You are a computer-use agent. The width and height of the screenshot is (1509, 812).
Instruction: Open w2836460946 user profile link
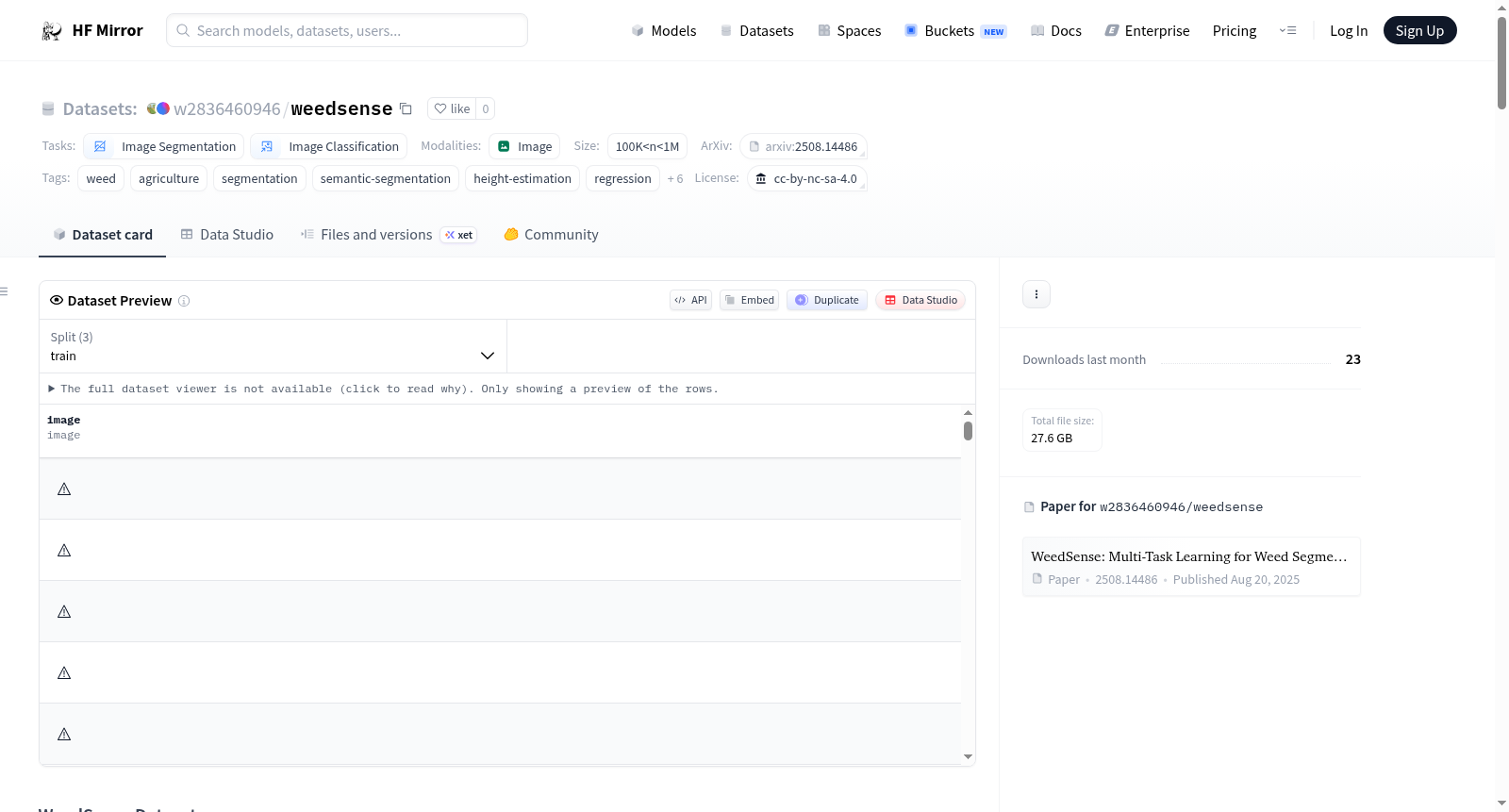click(x=227, y=108)
